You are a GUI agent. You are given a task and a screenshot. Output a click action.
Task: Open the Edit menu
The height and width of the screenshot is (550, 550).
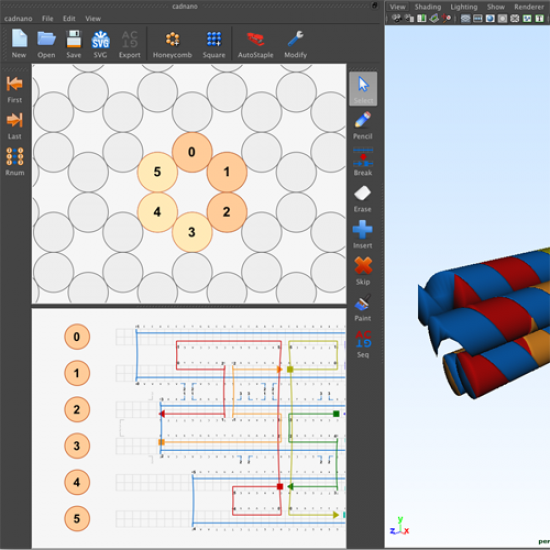click(69, 19)
